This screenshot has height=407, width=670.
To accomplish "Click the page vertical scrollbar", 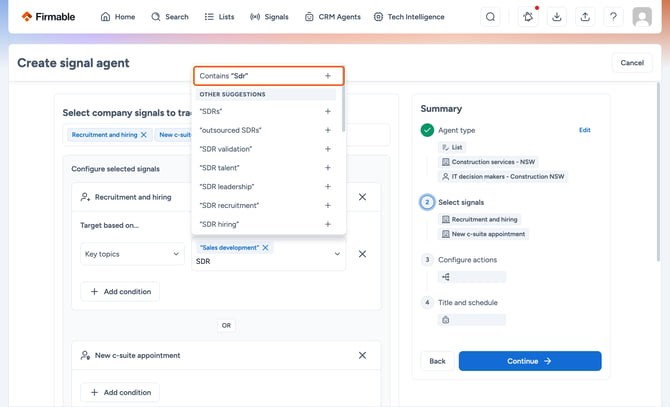I will 658,171.
